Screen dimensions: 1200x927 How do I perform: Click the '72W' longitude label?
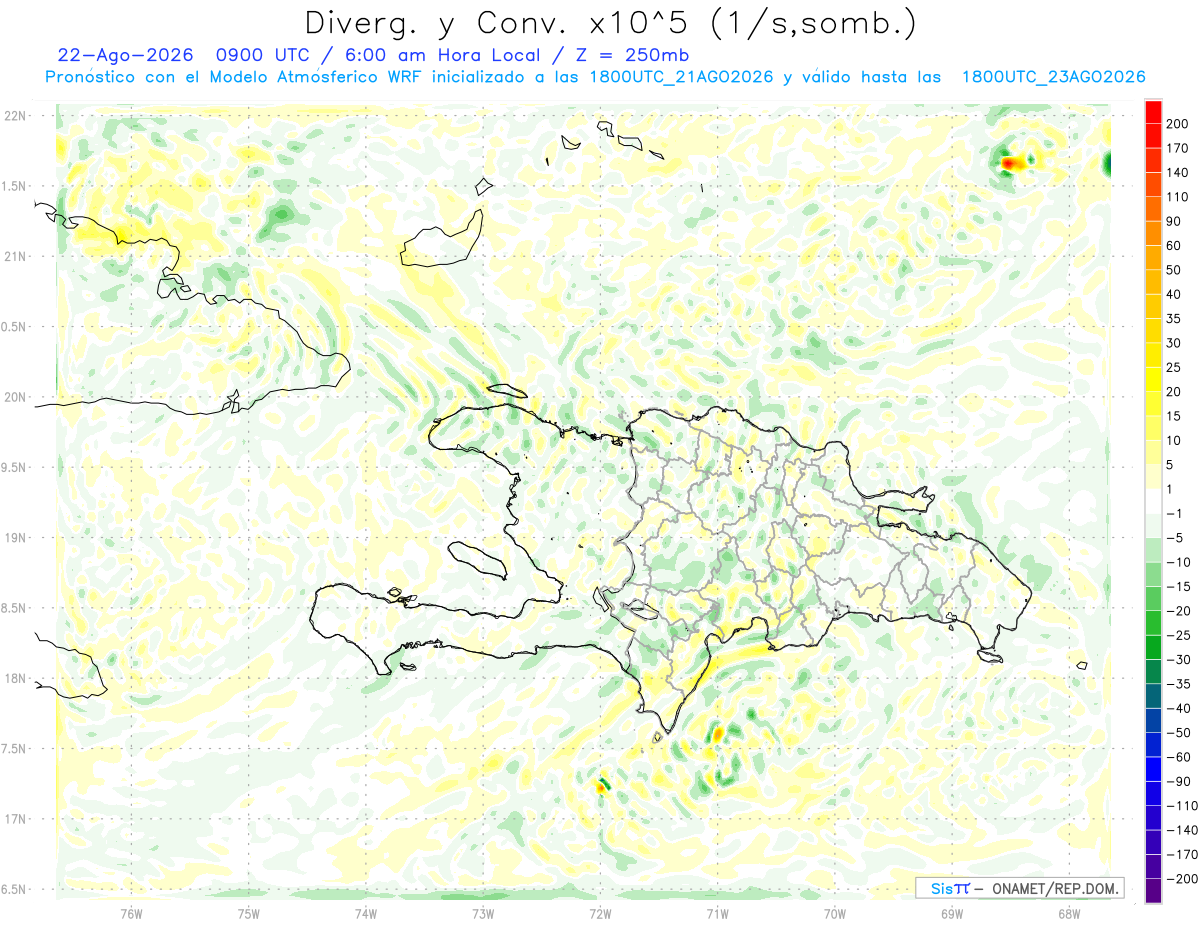pos(600,912)
